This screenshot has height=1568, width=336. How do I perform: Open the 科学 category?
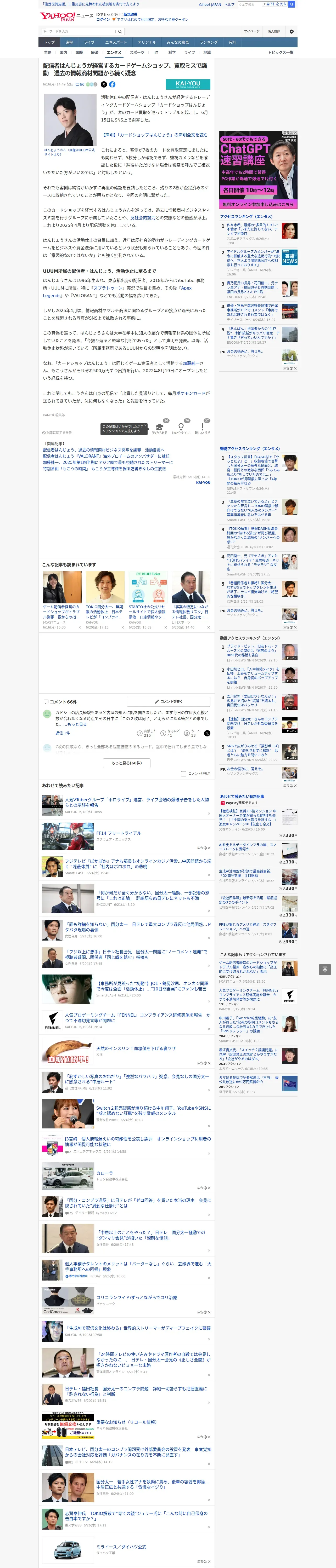(x=172, y=52)
